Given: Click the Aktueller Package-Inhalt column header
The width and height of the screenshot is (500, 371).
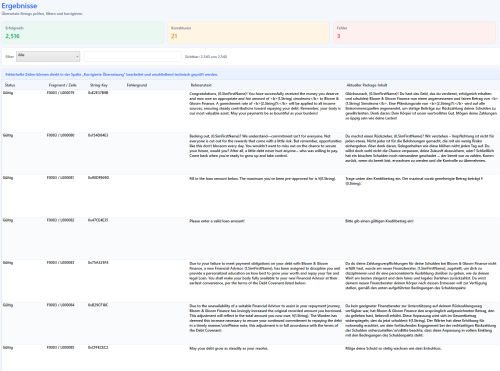Looking at the screenshot, I should coord(367,85).
